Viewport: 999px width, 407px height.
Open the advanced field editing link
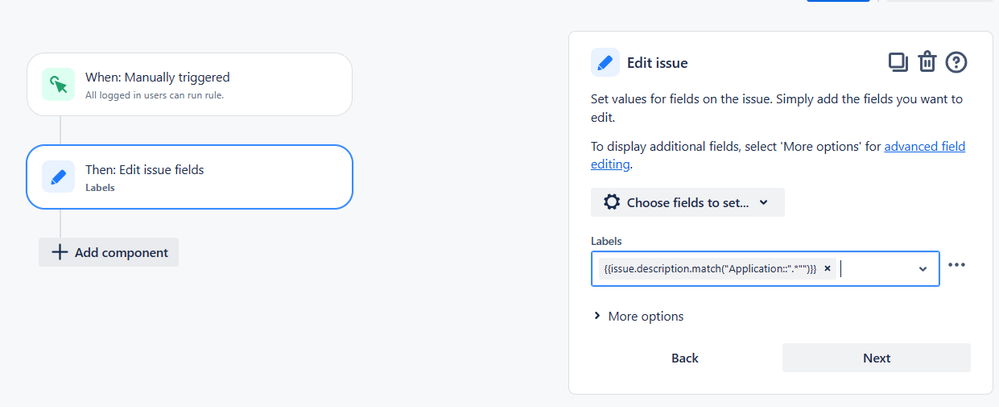(925, 146)
